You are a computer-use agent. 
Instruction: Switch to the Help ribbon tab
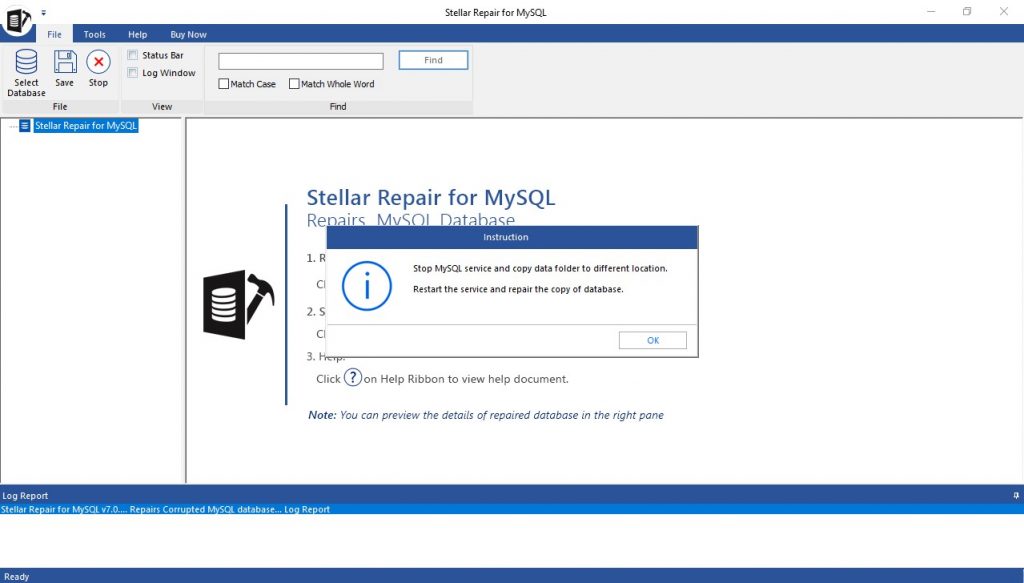pos(137,34)
